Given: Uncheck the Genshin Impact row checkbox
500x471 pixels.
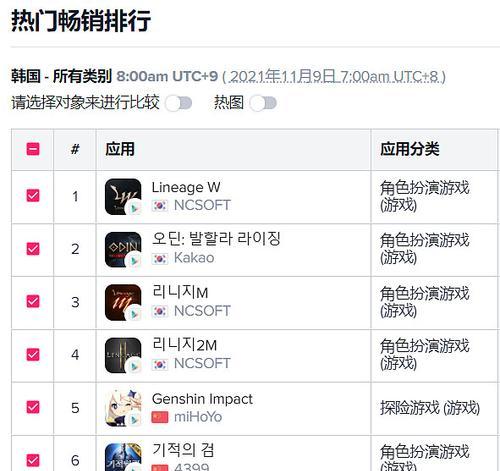Looking at the screenshot, I should click(x=33, y=407).
